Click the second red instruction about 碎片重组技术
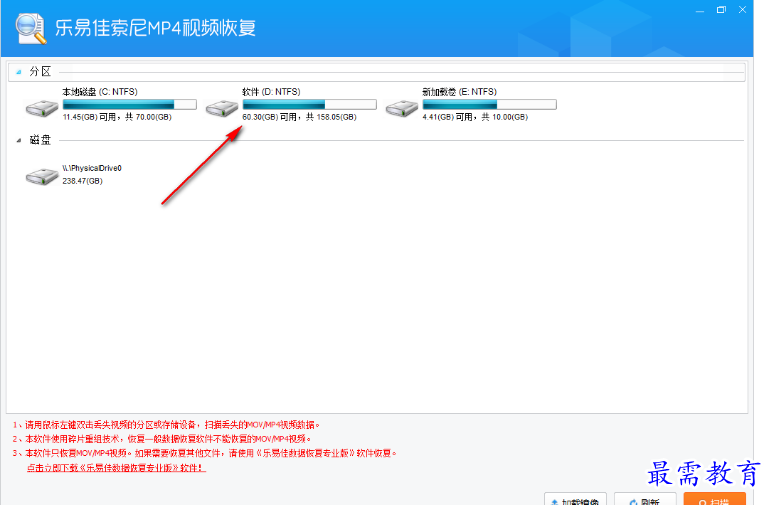Screen dimensions: 769x505 click(162, 439)
